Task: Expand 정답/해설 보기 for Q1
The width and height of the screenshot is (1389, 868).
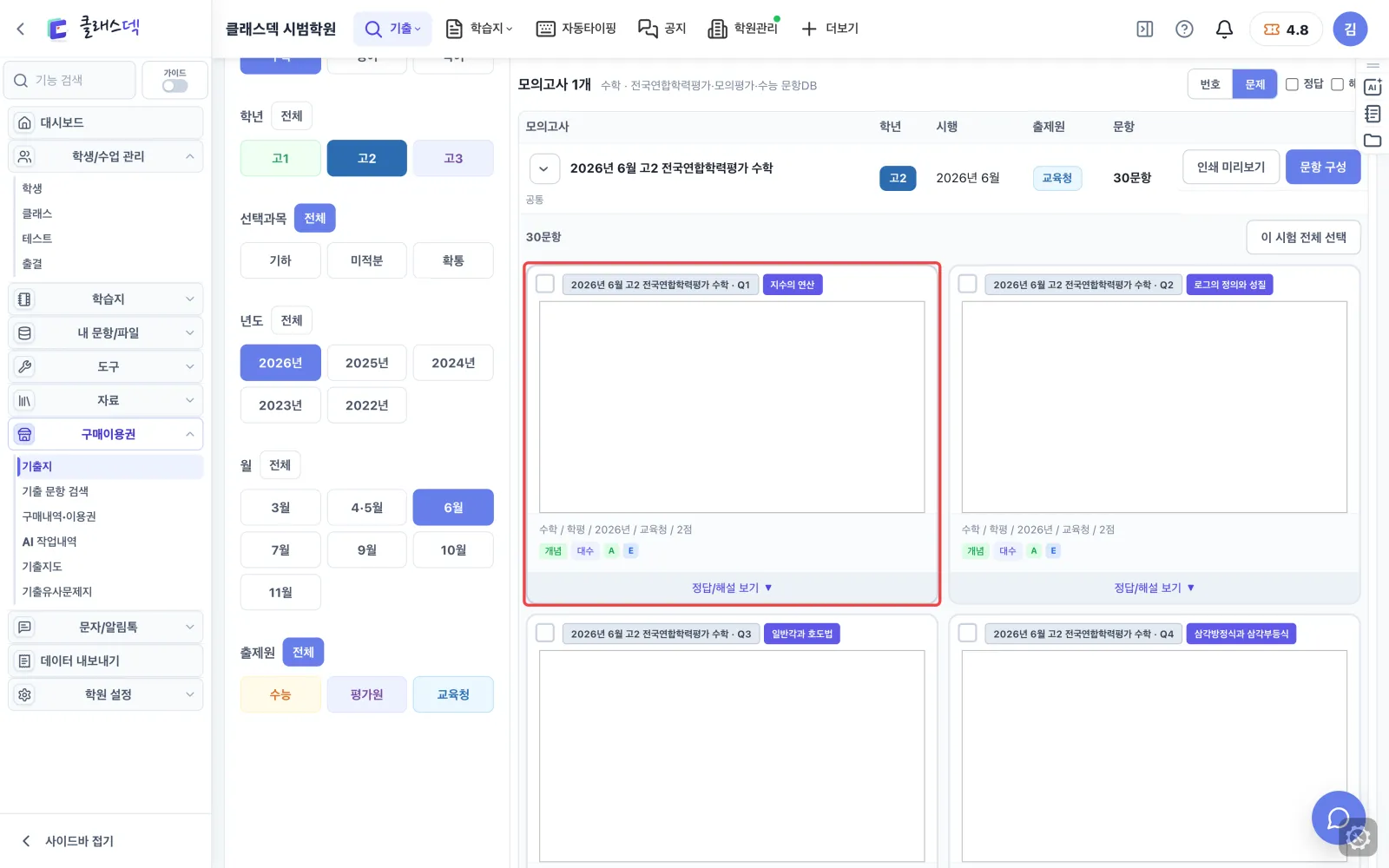Action: tap(732, 588)
